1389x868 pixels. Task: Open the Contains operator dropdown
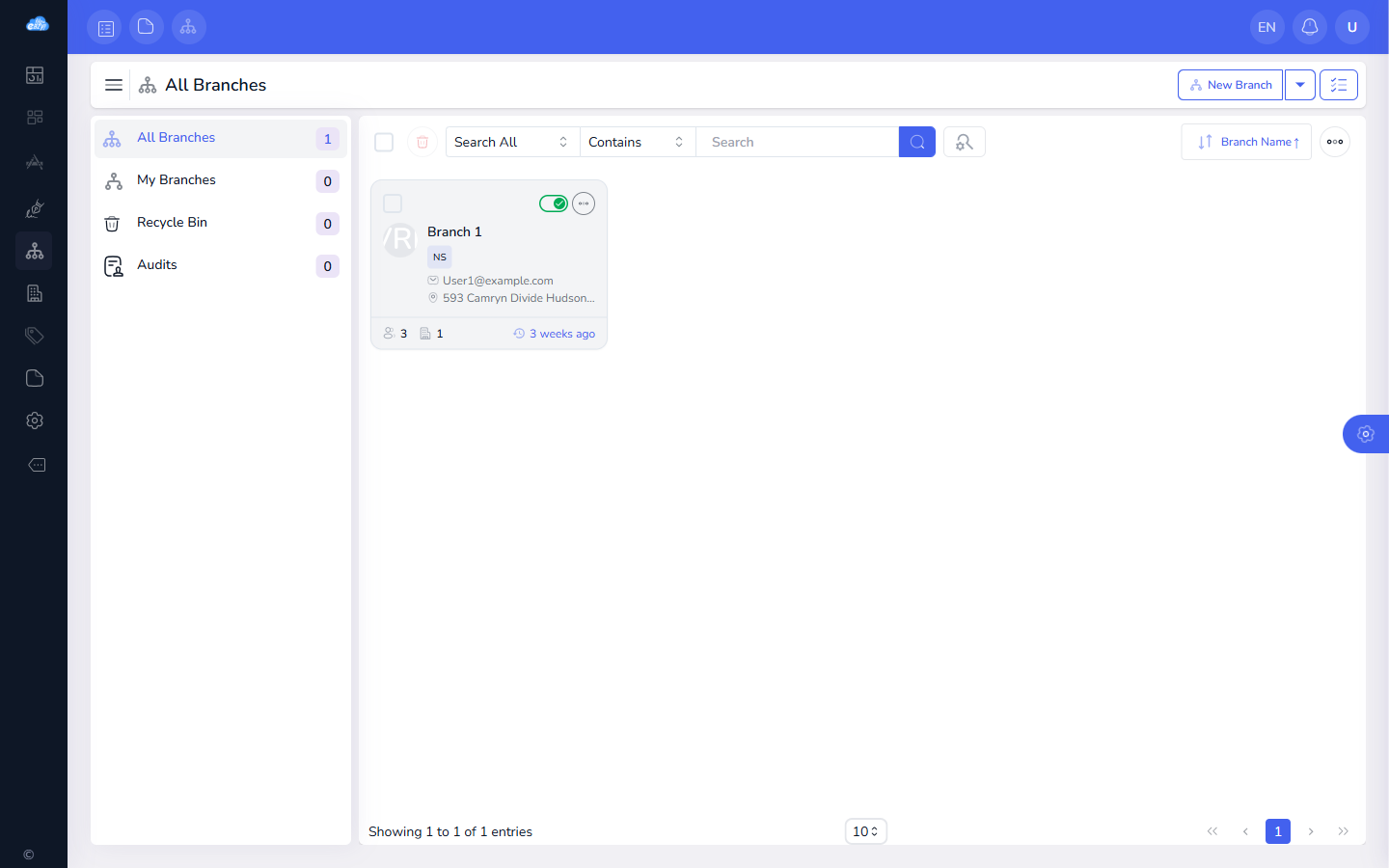tap(638, 142)
